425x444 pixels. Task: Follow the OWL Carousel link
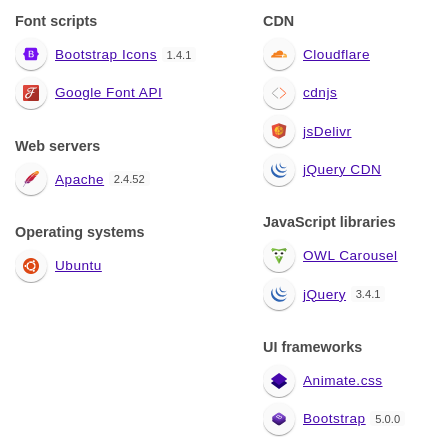coord(350,256)
